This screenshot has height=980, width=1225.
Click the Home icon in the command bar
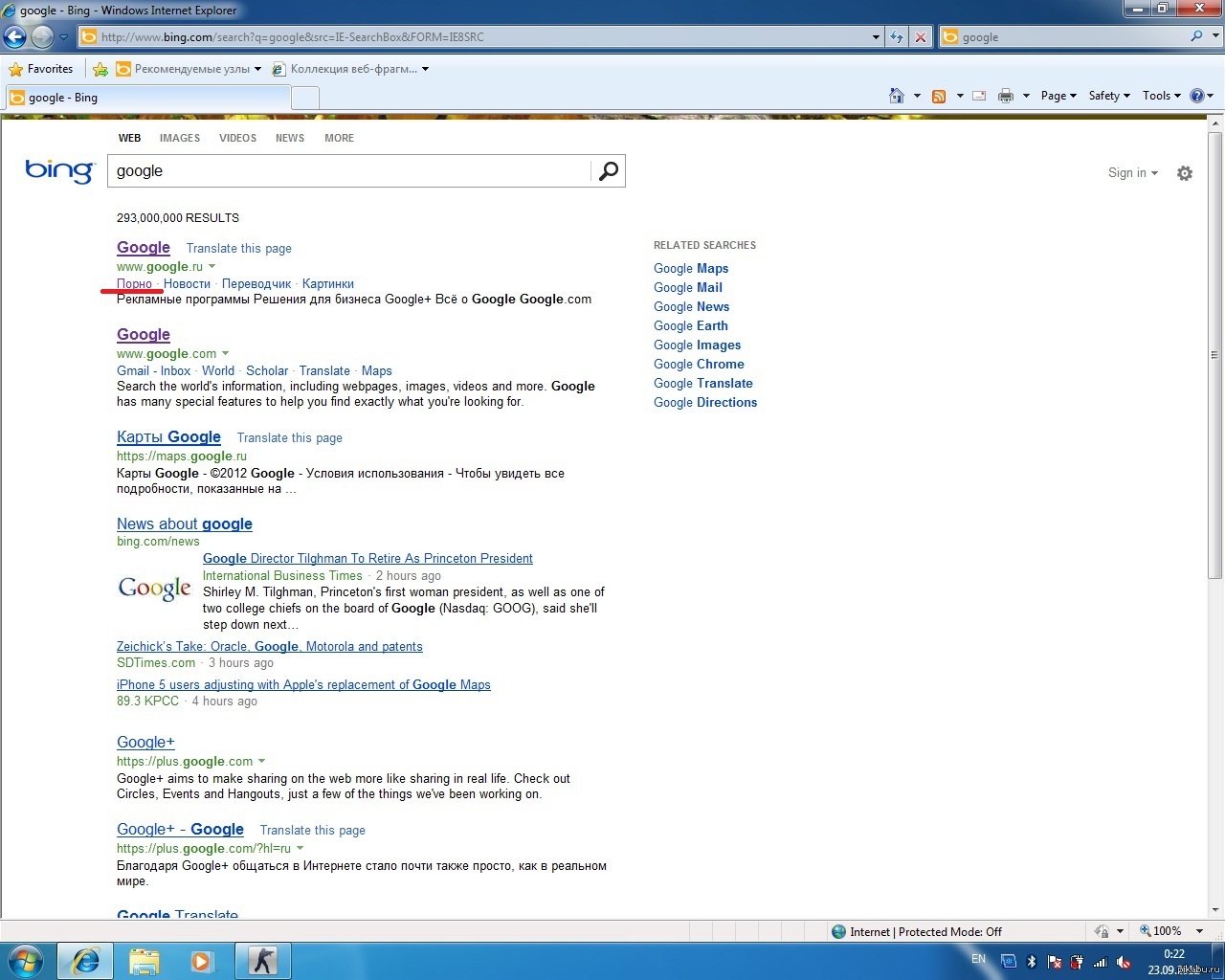tap(897, 96)
